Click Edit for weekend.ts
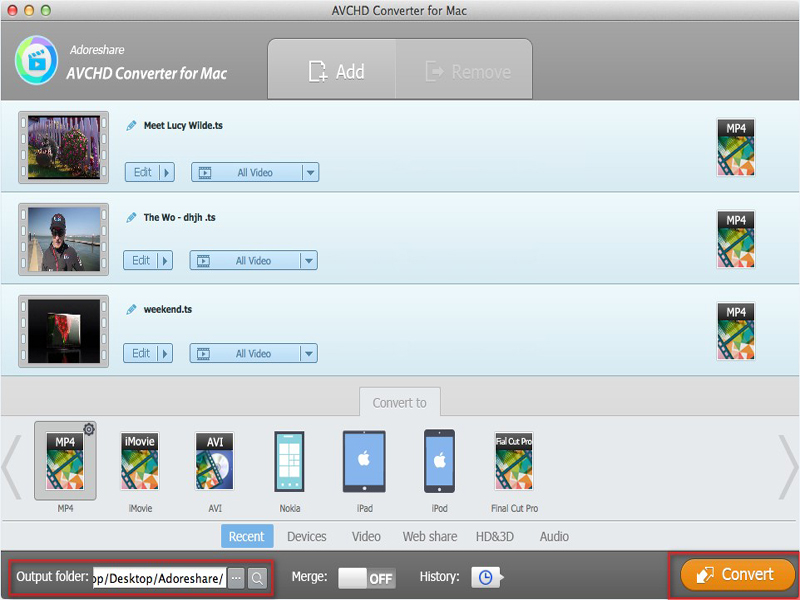This screenshot has height=600, width=800. 141,353
